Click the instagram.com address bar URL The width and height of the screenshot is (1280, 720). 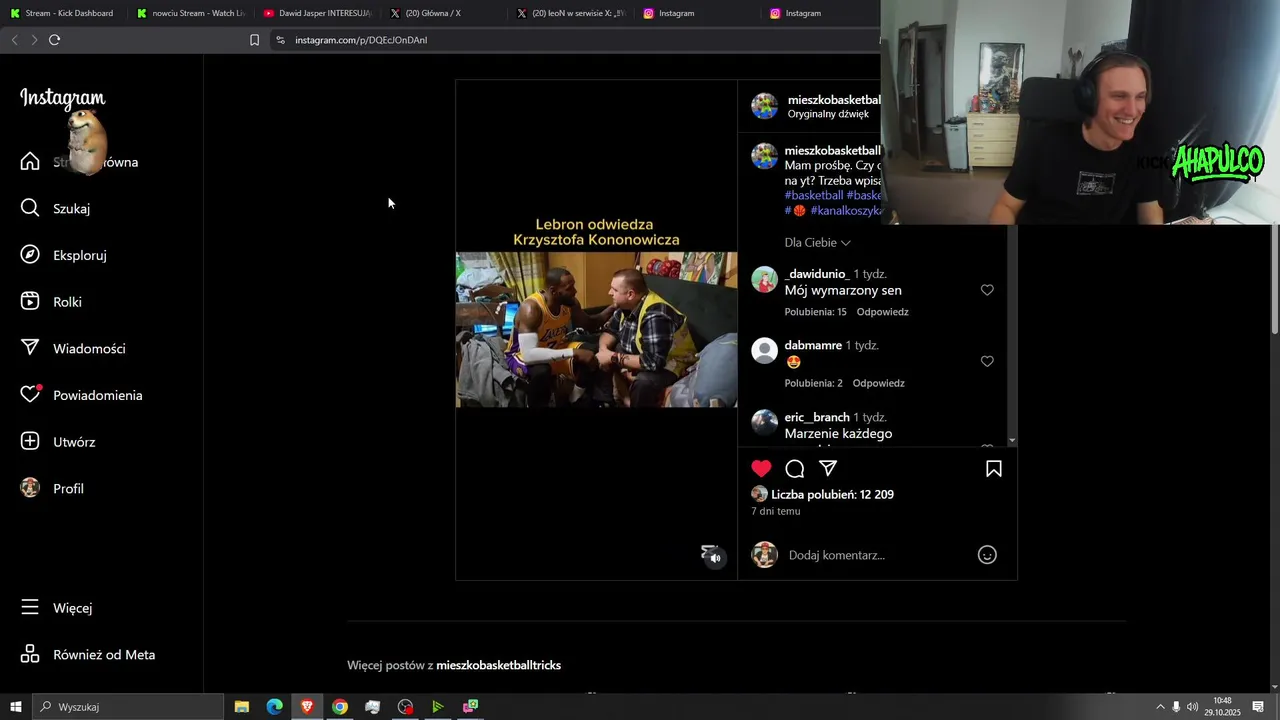point(361,40)
